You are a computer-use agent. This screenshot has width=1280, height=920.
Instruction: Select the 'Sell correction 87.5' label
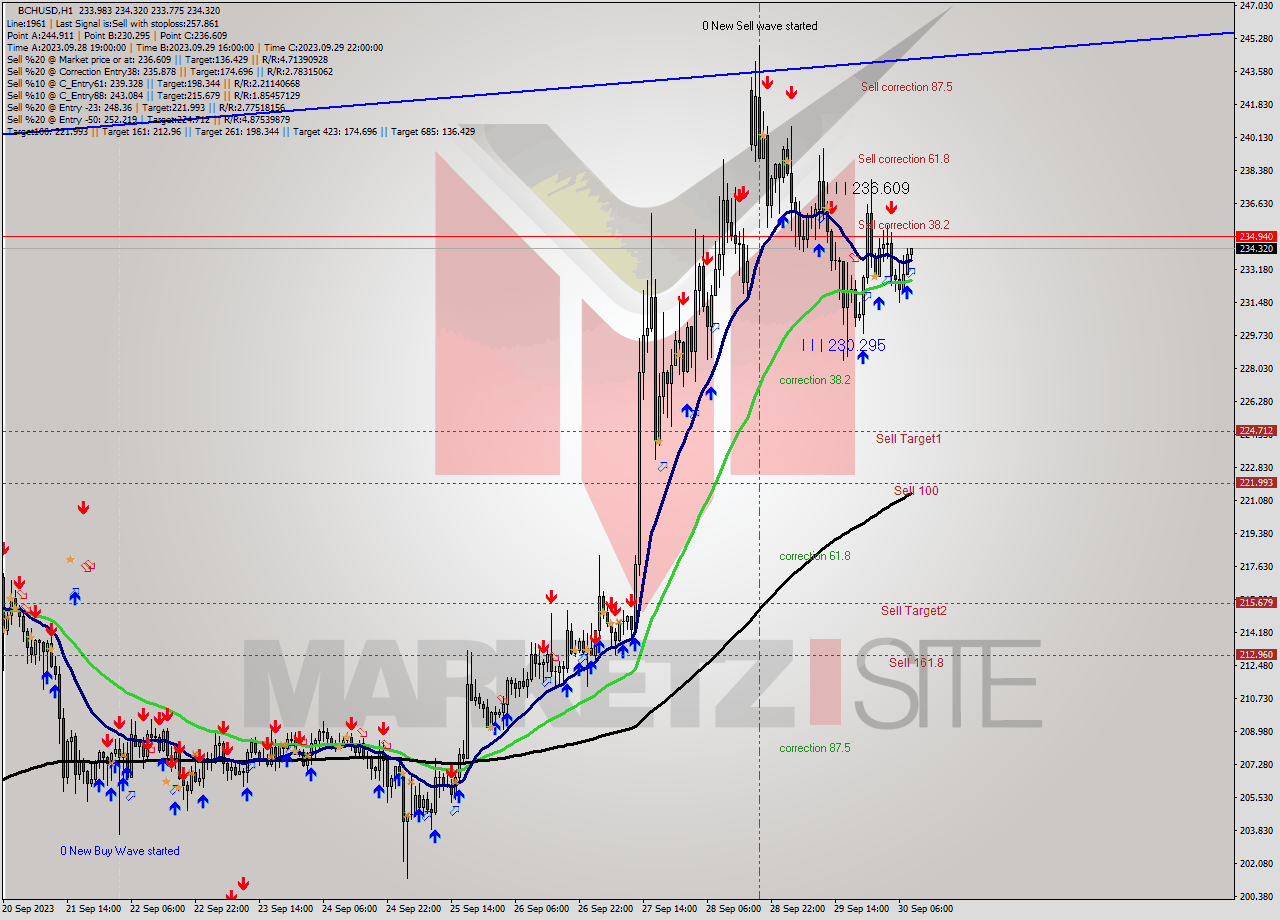pos(906,87)
